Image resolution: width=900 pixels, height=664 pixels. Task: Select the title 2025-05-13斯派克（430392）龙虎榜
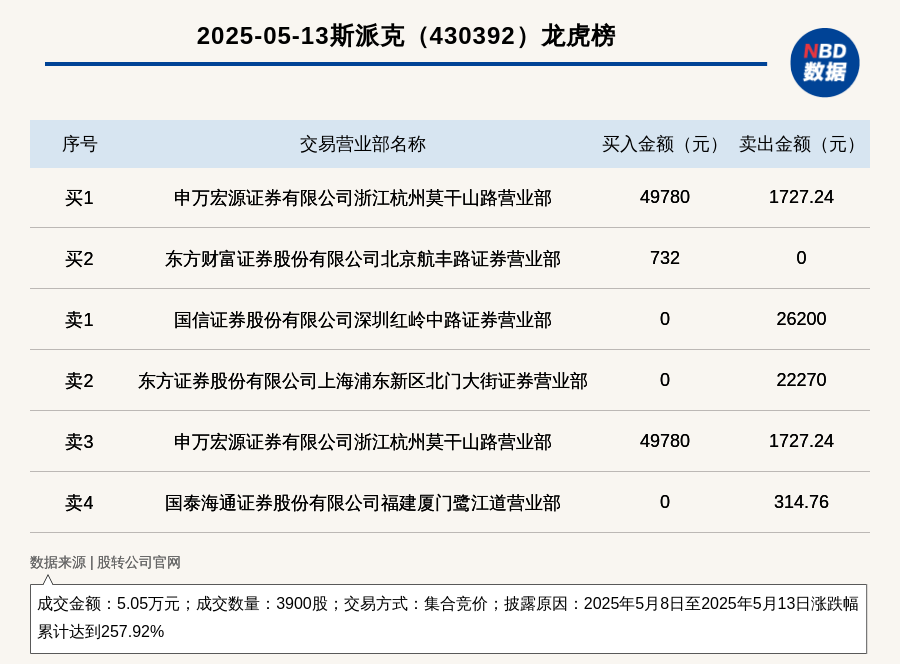click(406, 36)
